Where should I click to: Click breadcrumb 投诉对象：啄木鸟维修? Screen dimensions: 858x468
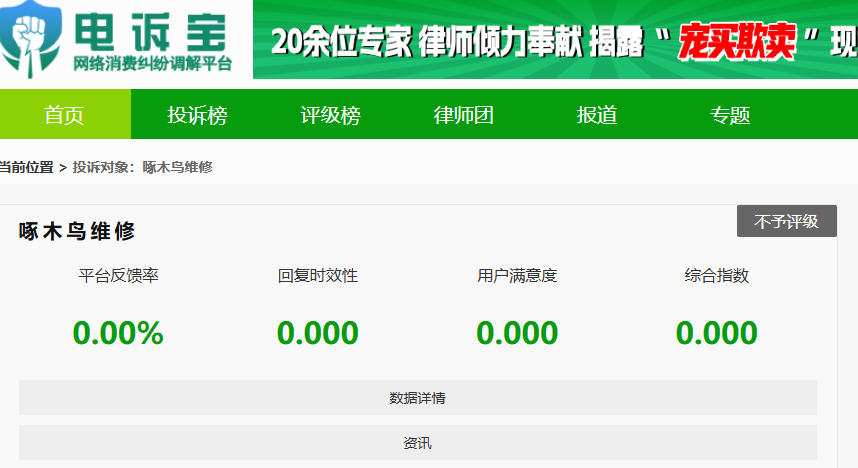(x=142, y=167)
